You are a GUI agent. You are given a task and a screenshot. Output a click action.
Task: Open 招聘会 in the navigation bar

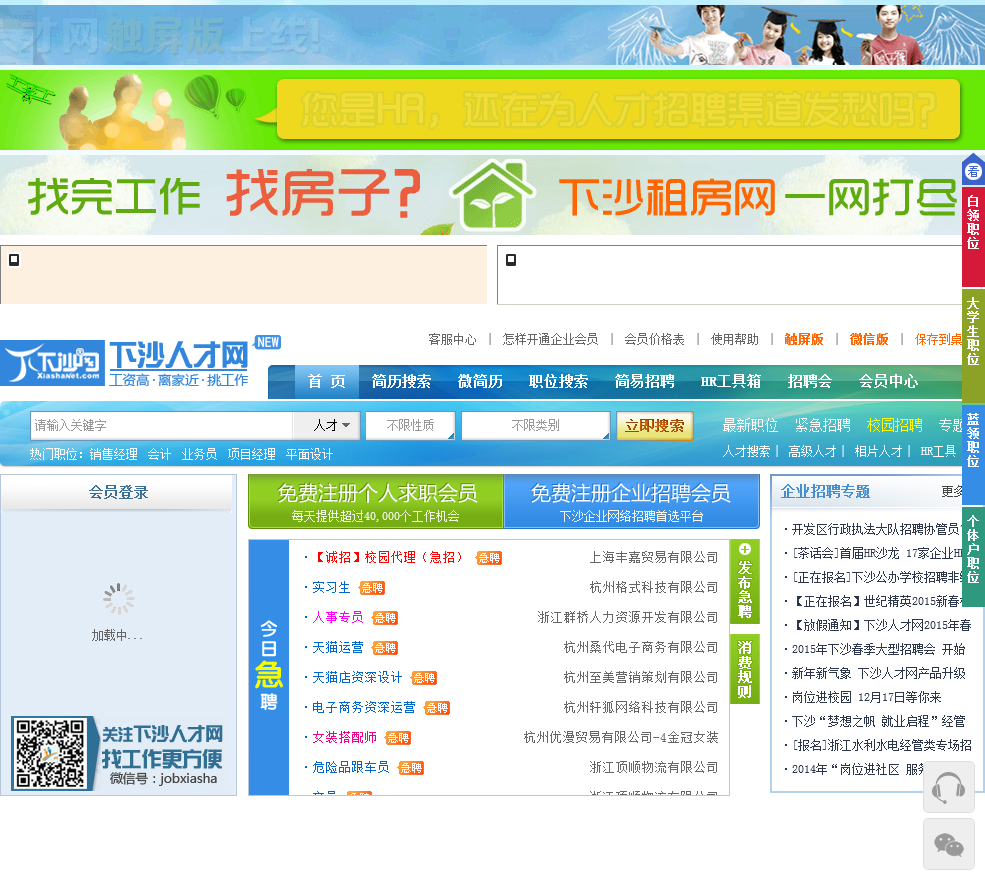810,381
